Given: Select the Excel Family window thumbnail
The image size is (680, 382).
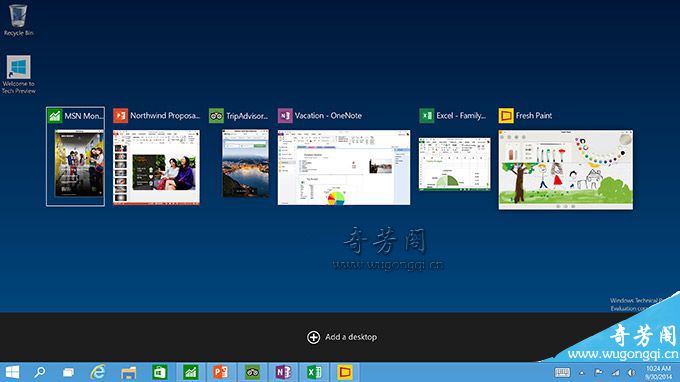Looking at the screenshot, I should click(454, 164).
